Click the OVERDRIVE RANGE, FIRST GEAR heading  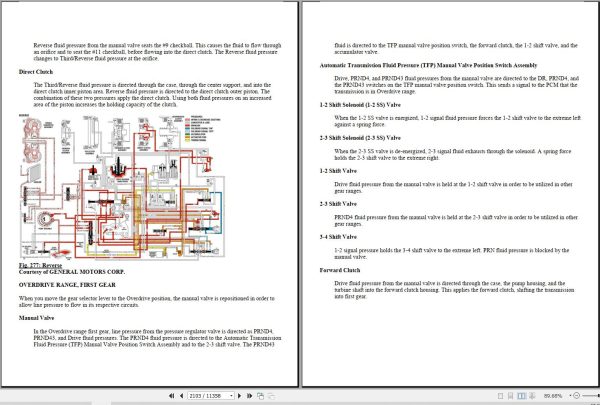[x=67, y=285]
